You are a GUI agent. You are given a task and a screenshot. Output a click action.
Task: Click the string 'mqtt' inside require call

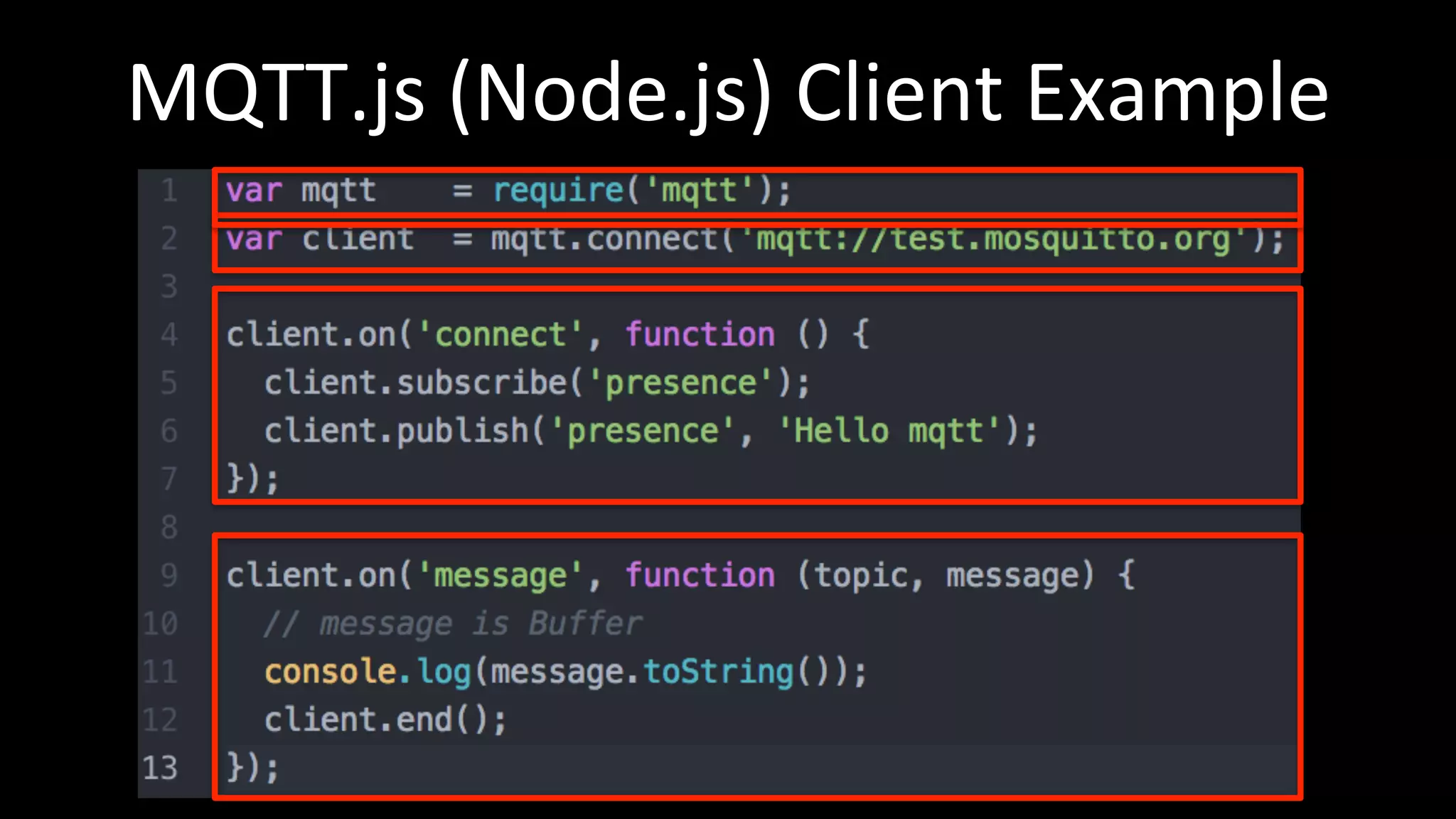(x=700, y=192)
